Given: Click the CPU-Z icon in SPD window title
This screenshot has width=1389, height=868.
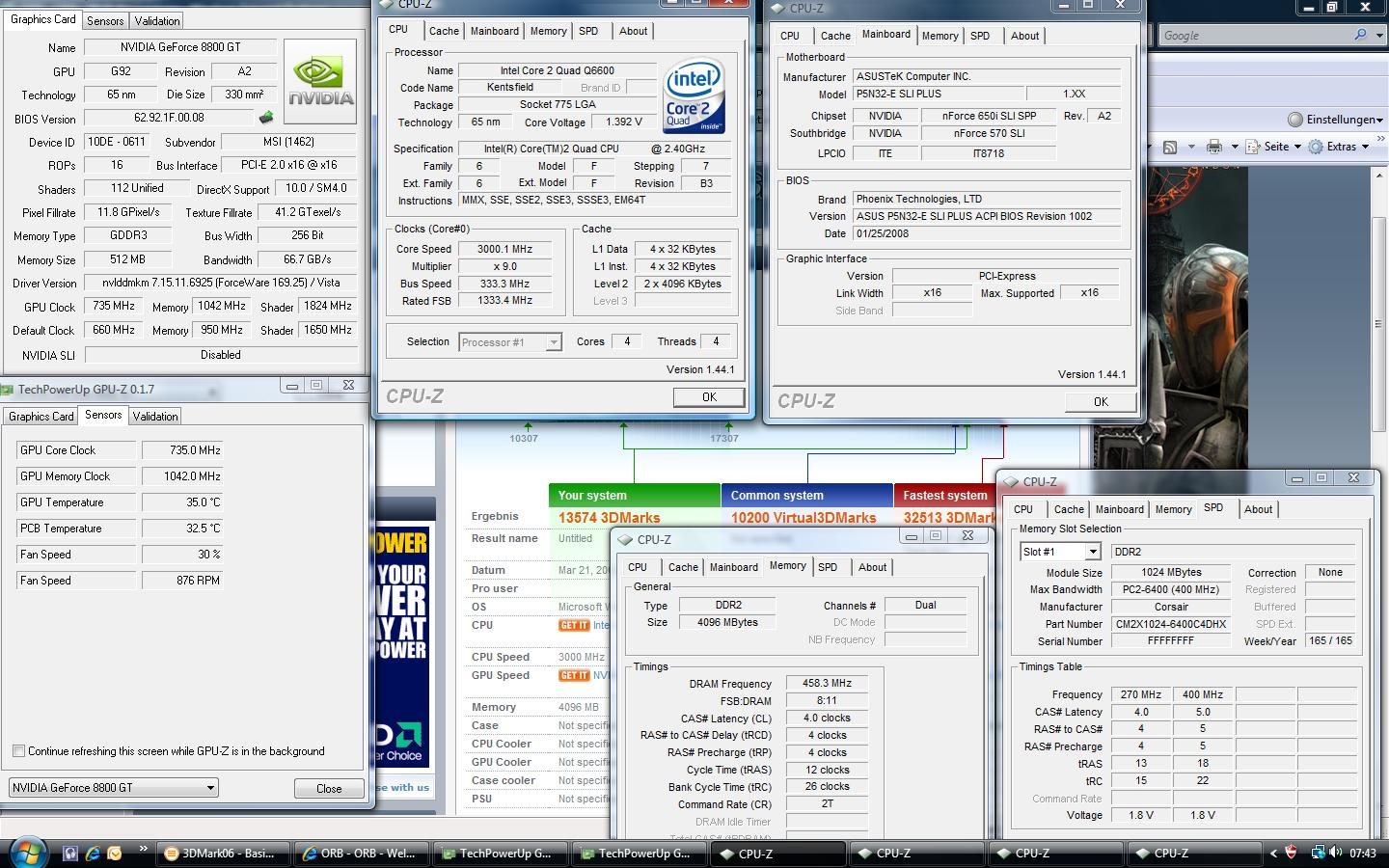Looking at the screenshot, I should [1012, 481].
